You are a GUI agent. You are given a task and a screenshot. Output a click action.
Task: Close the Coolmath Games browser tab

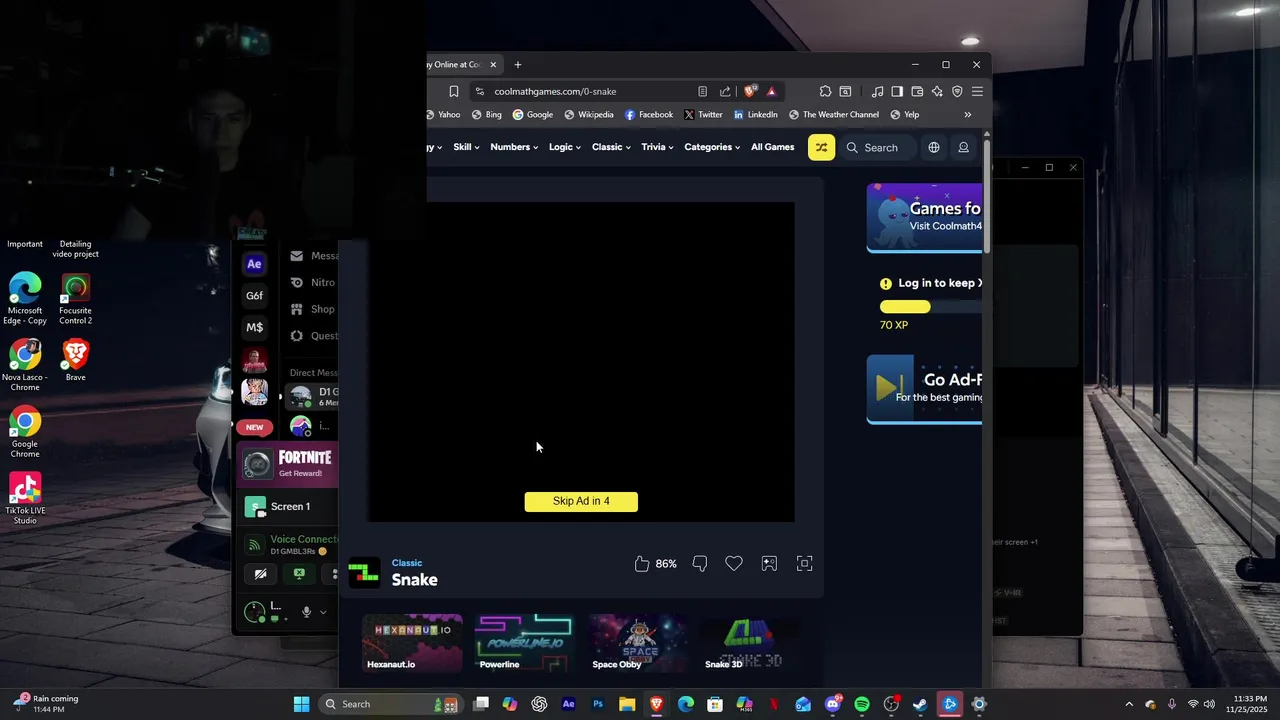(x=493, y=65)
